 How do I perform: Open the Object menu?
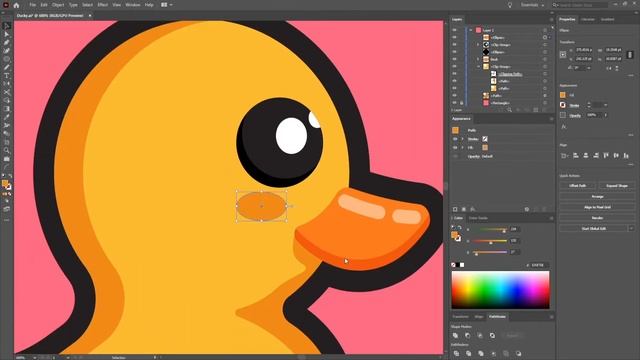pos(58,5)
